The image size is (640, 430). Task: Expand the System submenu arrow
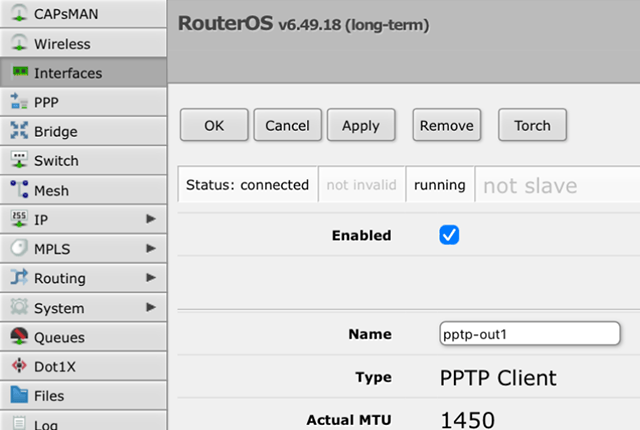pyautogui.click(x=151, y=307)
